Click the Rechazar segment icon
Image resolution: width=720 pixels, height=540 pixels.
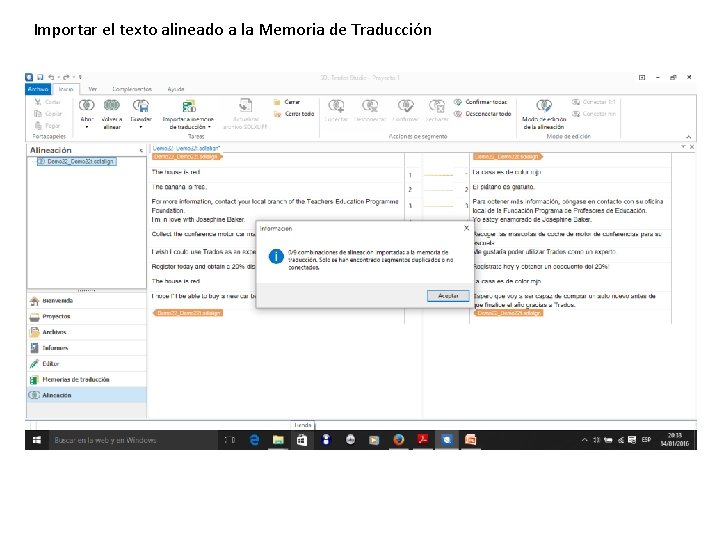[437, 106]
